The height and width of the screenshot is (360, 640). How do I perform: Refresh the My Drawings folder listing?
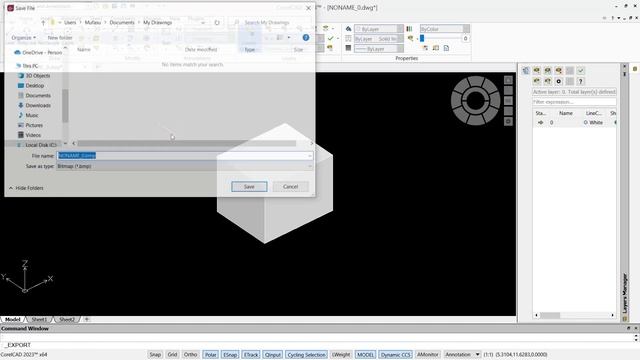click(x=217, y=22)
